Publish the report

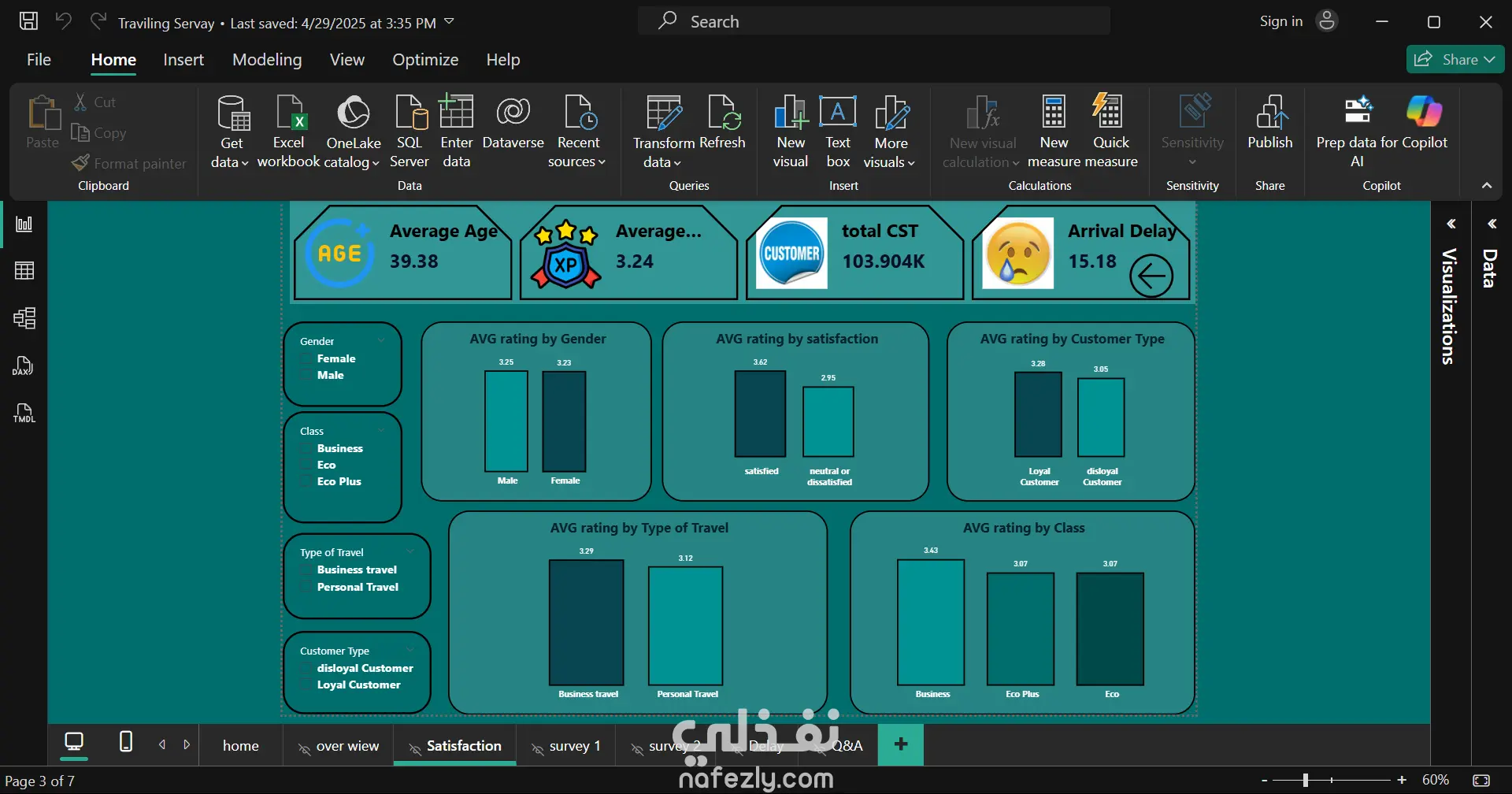point(1270,122)
